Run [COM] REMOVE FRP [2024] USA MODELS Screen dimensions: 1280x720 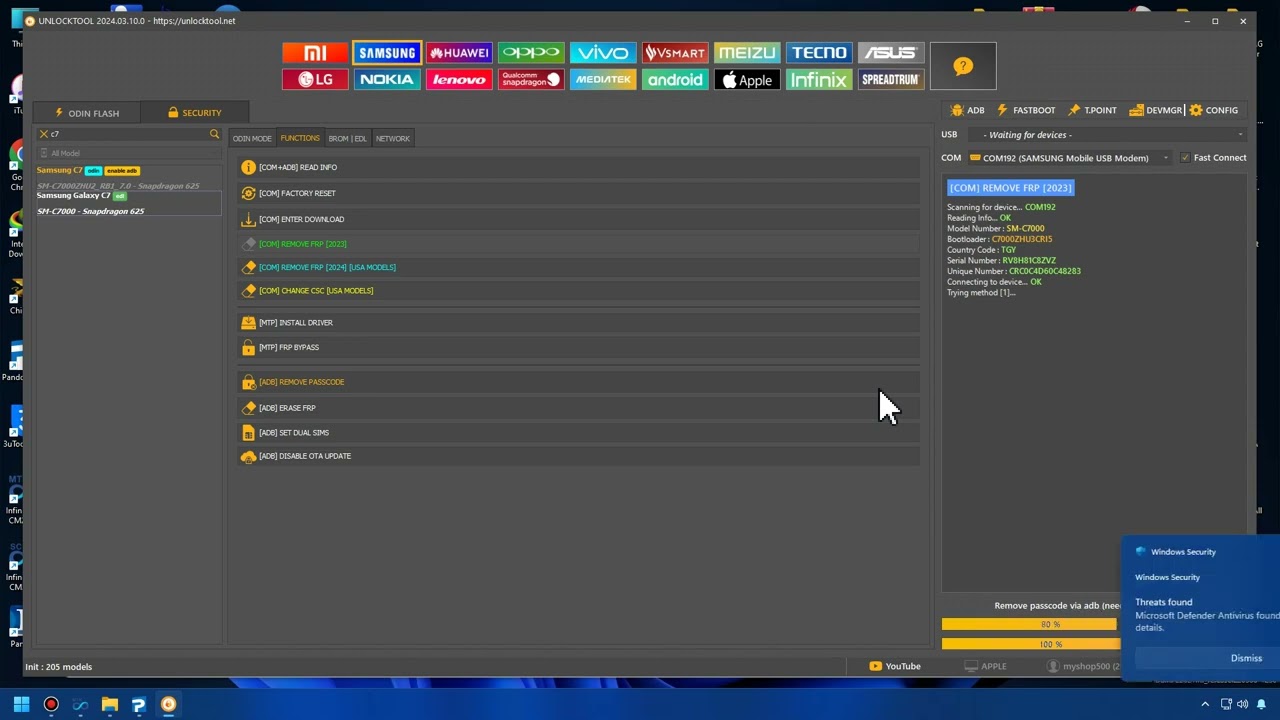579,267
